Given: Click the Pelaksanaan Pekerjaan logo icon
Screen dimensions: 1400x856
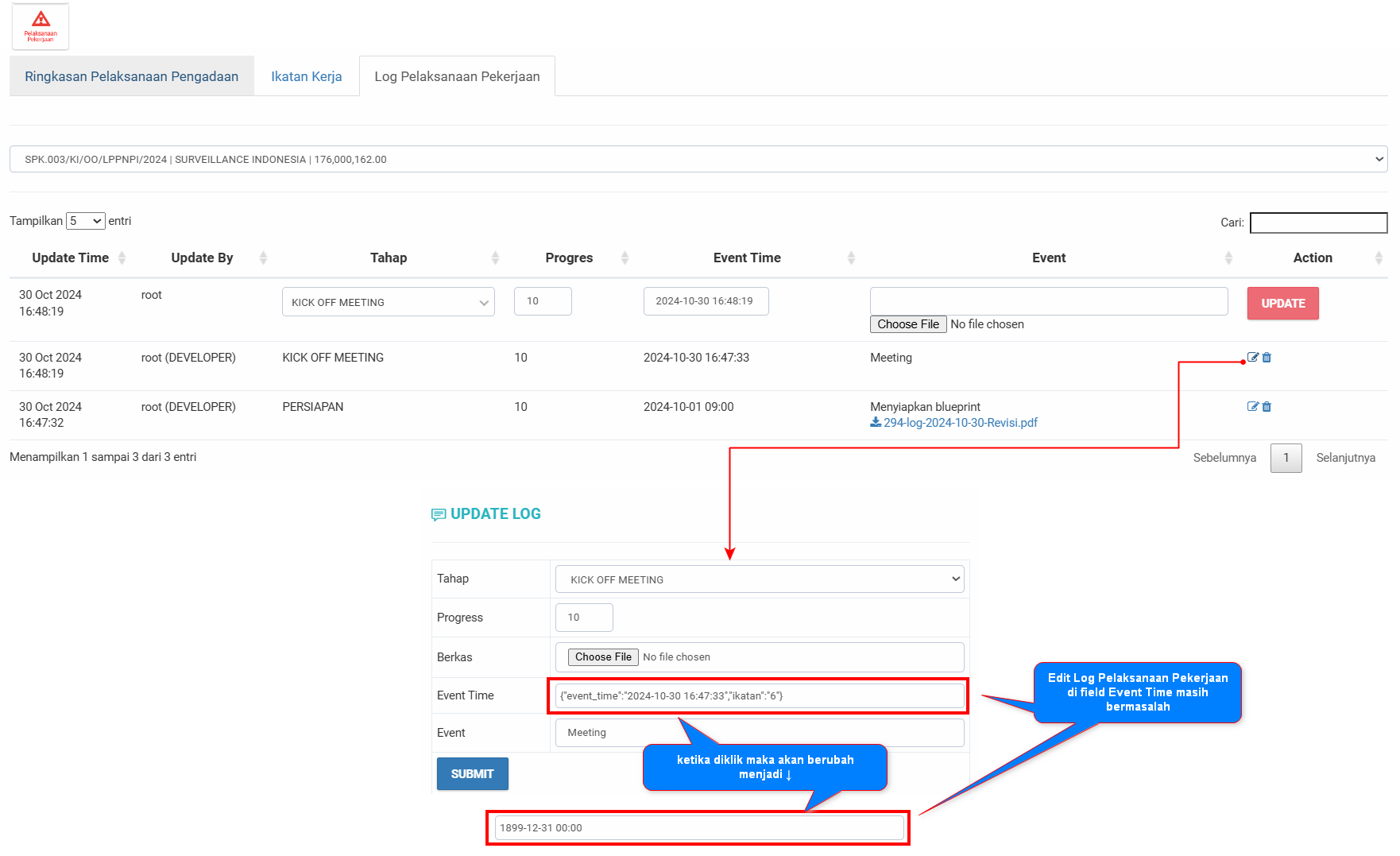Looking at the screenshot, I should coord(41,26).
